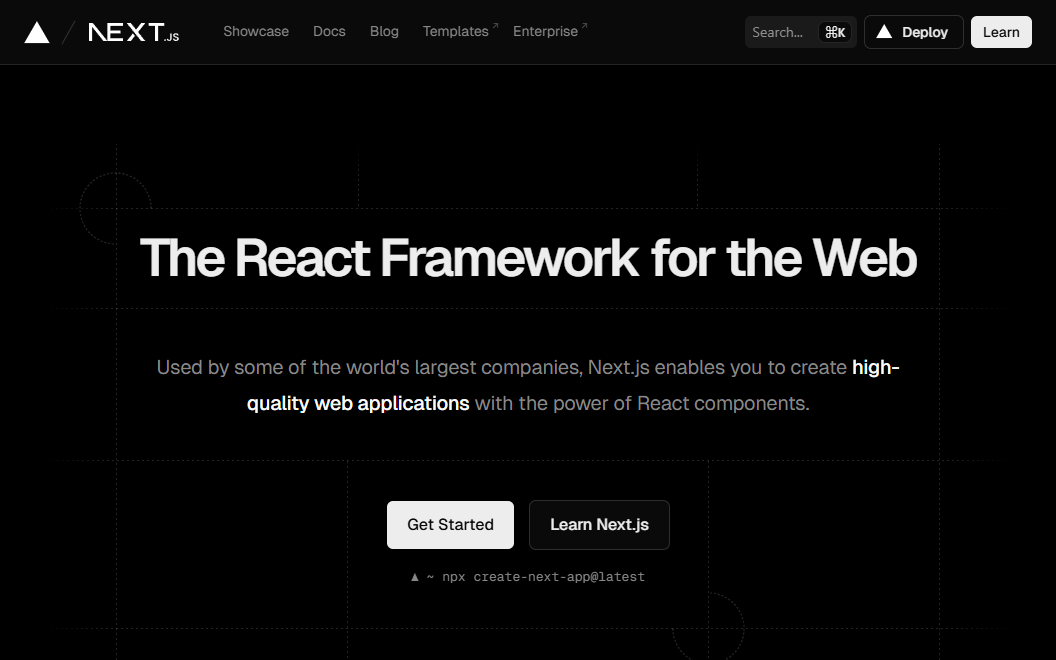Click the external arrow icon beside Enterprise
The height and width of the screenshot is (660, 1056).
pos(584,26)
